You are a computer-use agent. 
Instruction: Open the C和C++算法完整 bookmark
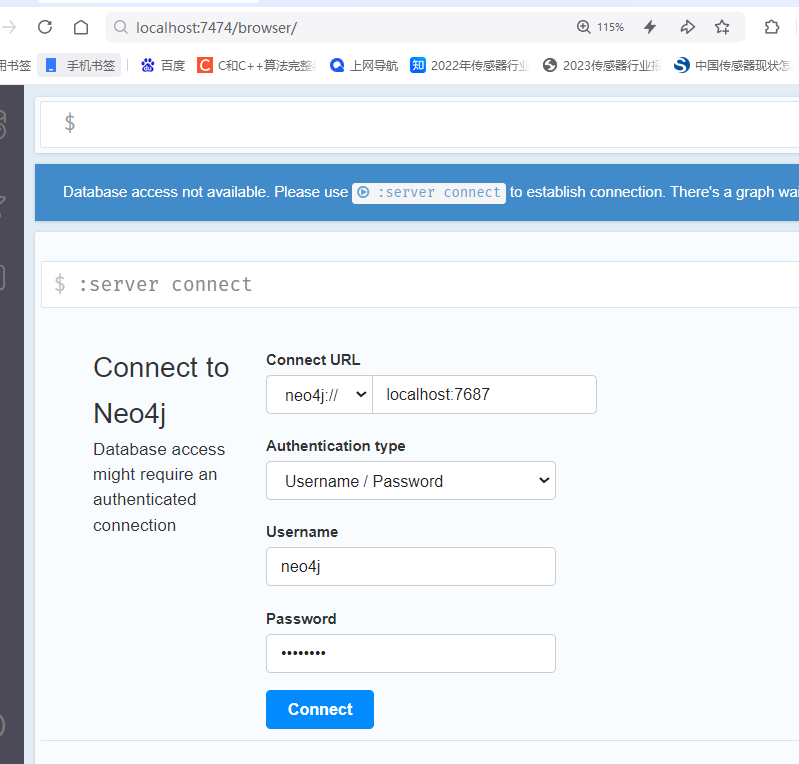click(256, 65)
